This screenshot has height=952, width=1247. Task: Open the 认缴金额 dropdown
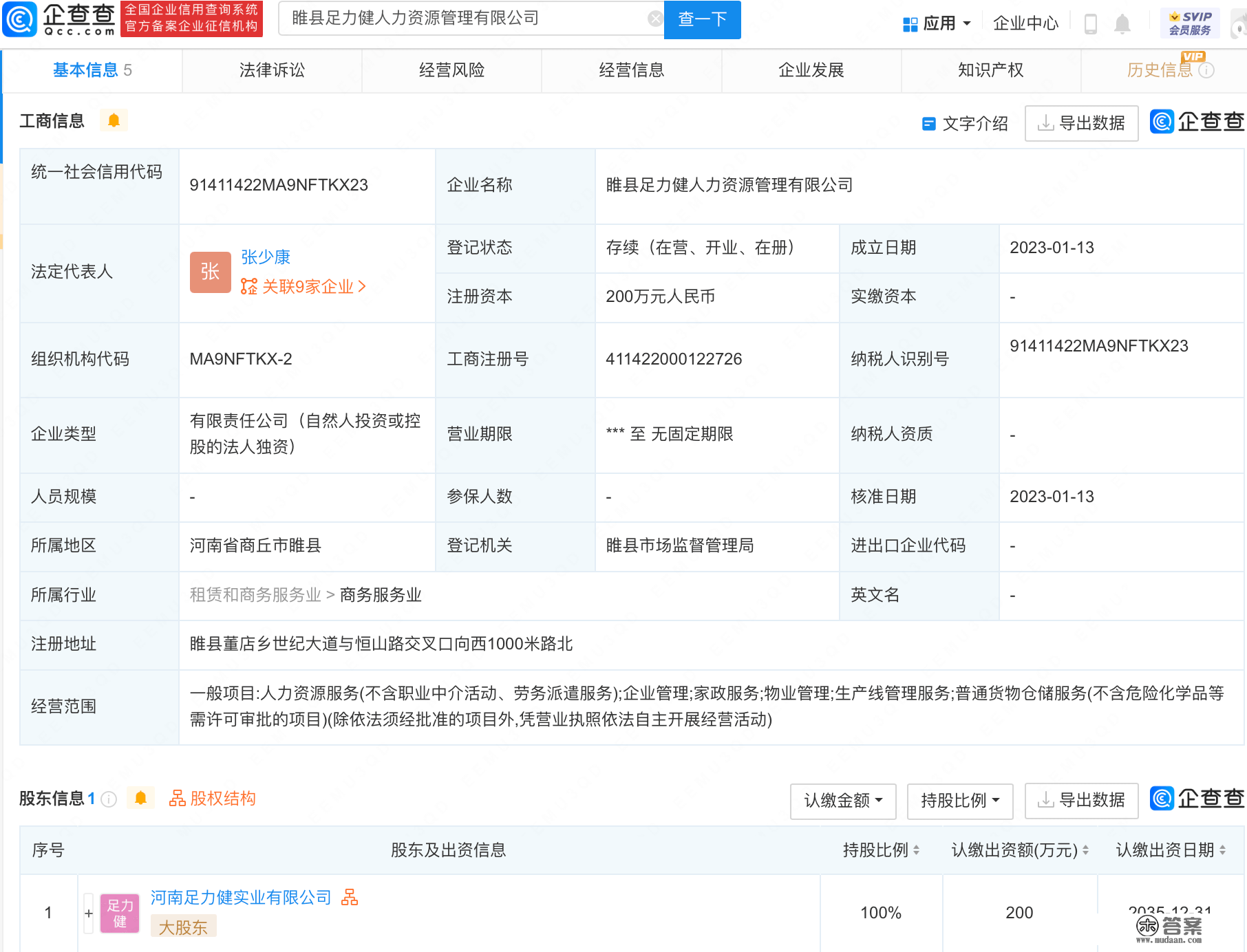[843, 801]
